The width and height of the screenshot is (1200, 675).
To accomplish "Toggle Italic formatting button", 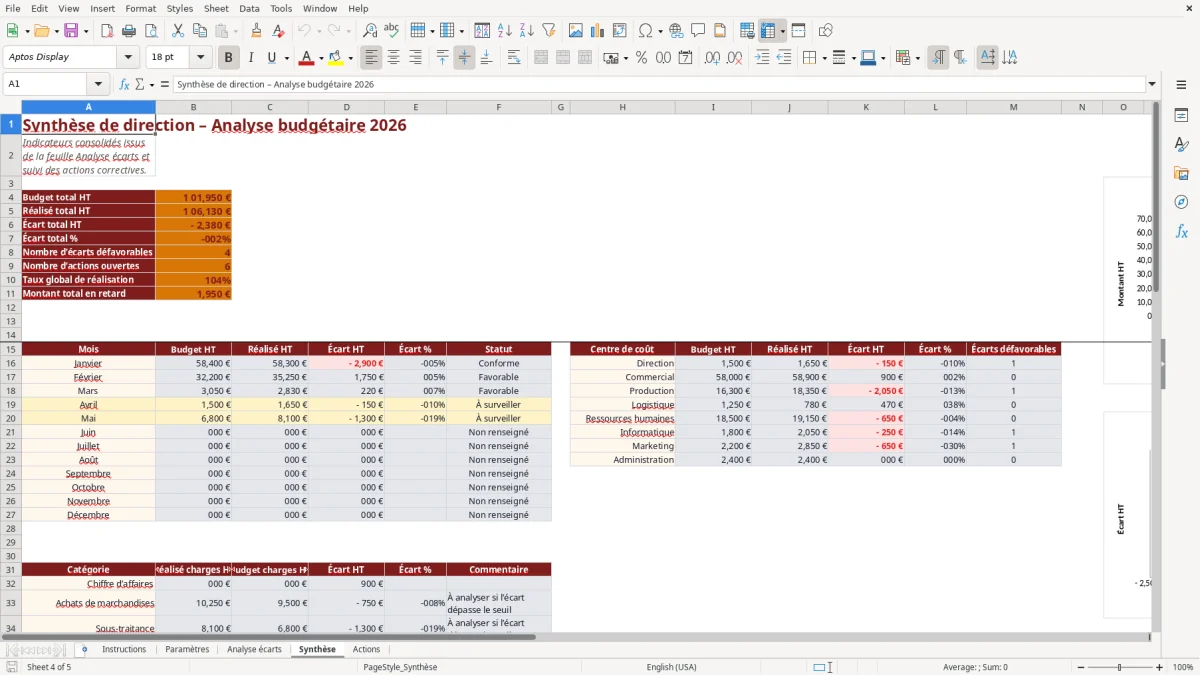I will [x=251, y=58].
